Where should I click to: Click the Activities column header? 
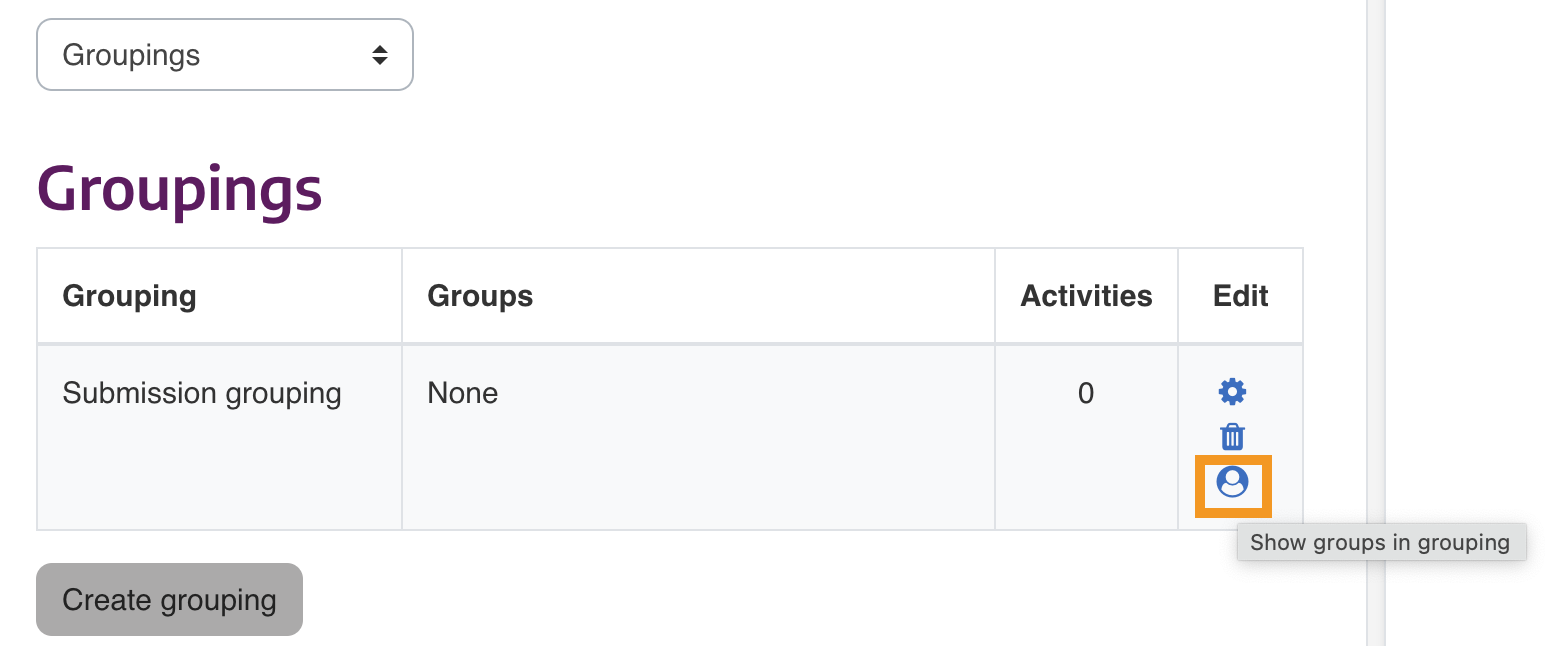1086,295
